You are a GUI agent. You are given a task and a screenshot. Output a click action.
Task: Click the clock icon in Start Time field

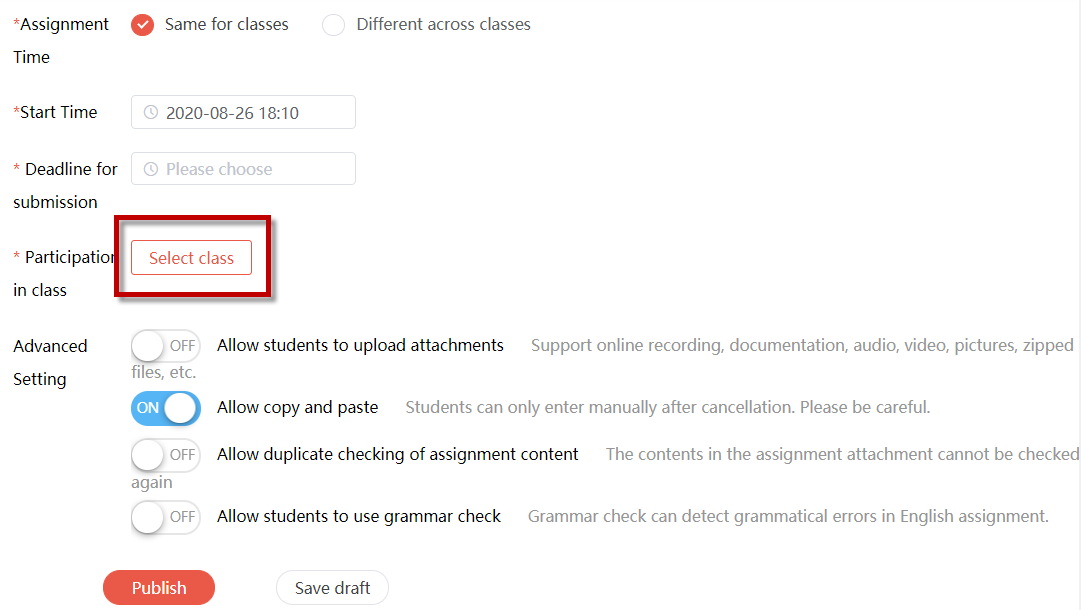(x=150, y=112)
